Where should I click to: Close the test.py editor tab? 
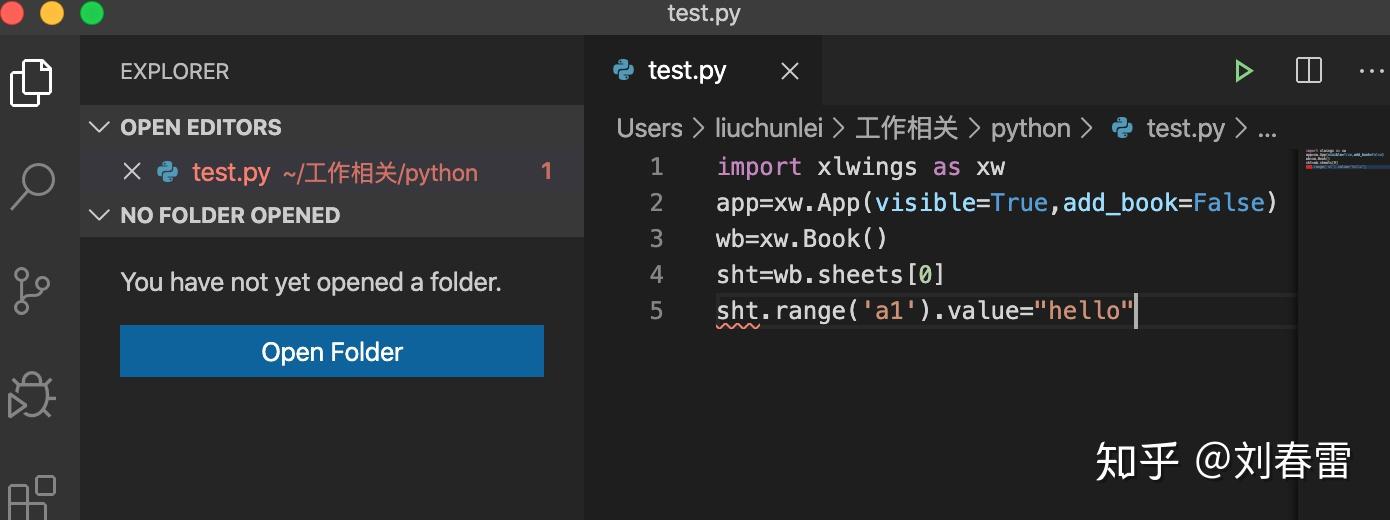(x=790, y=71)
